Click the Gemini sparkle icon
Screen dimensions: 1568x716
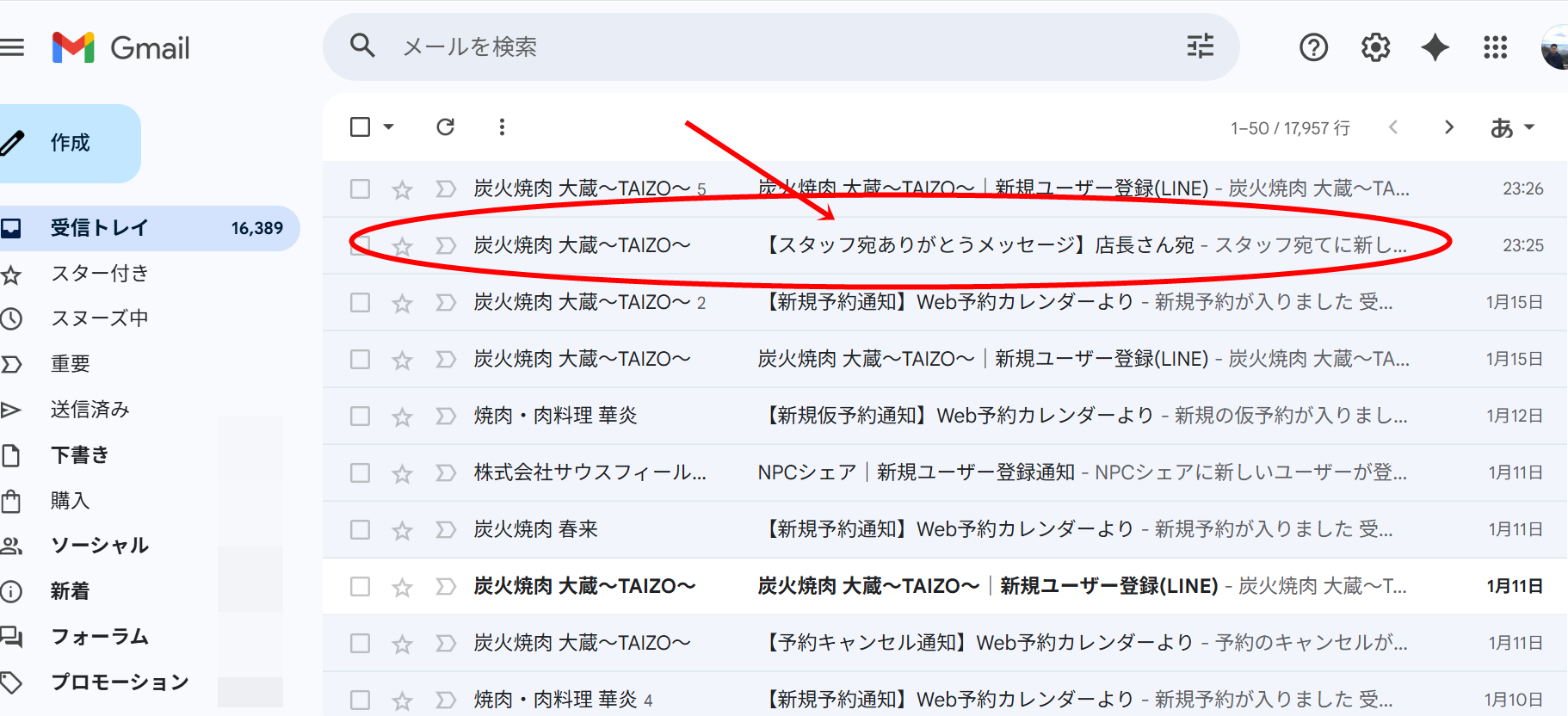coord(1435,47)
